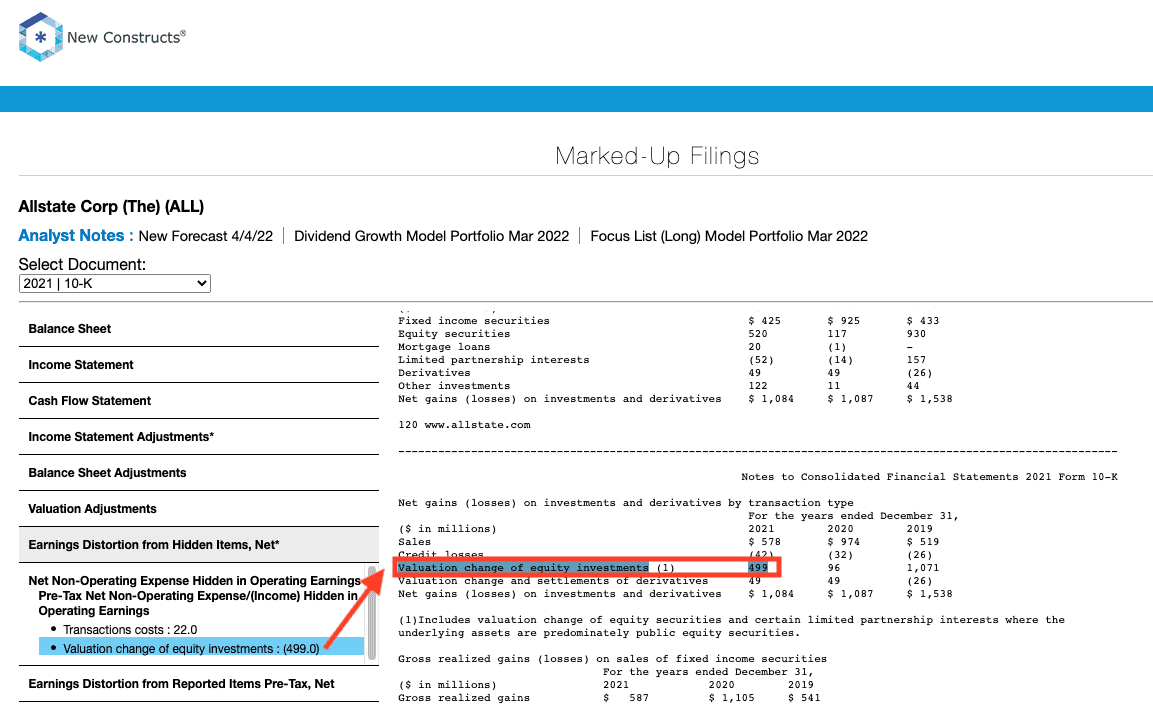Select the Balance Sheet section
Viewport: 1153px width, 705px height.
click(x=199, y=329)
